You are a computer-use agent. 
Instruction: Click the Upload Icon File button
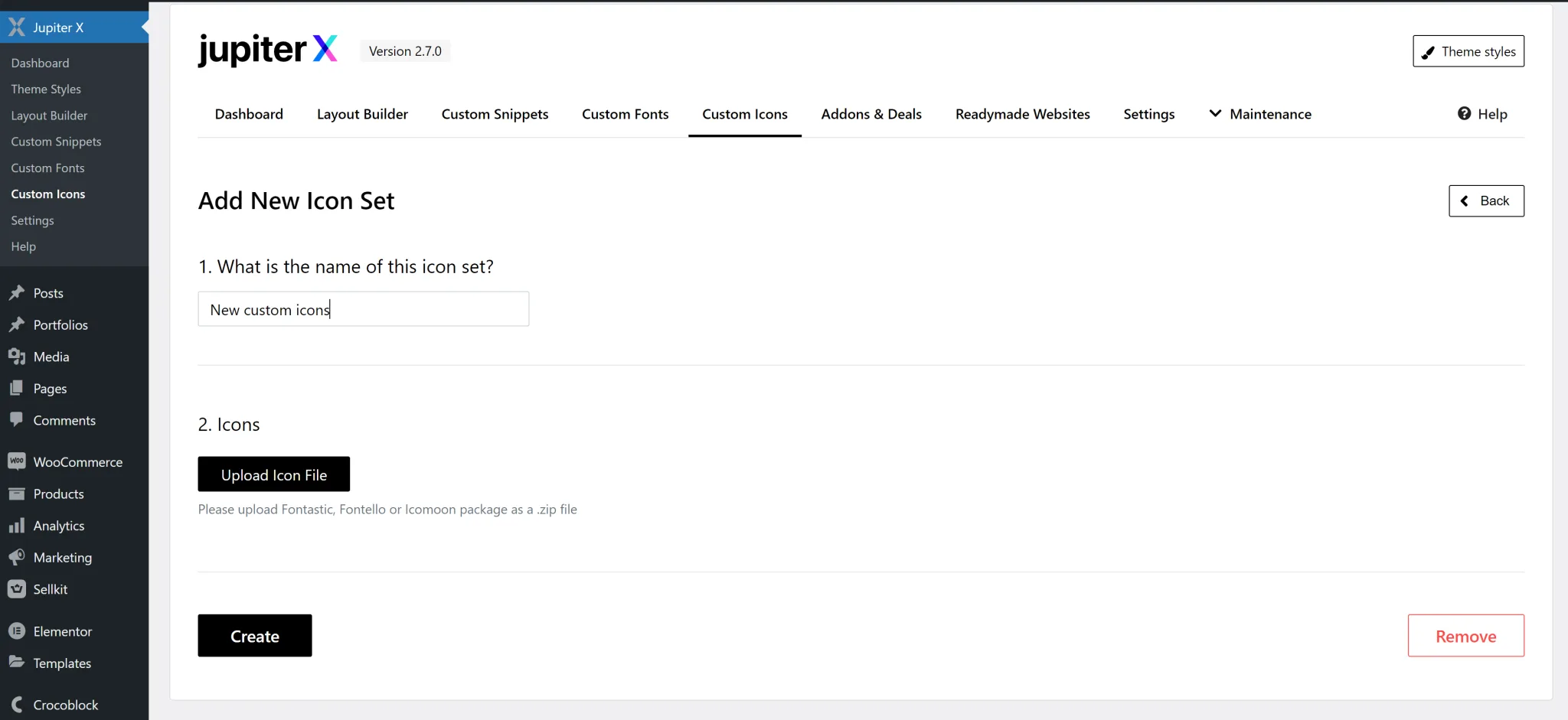pos(273,474)
